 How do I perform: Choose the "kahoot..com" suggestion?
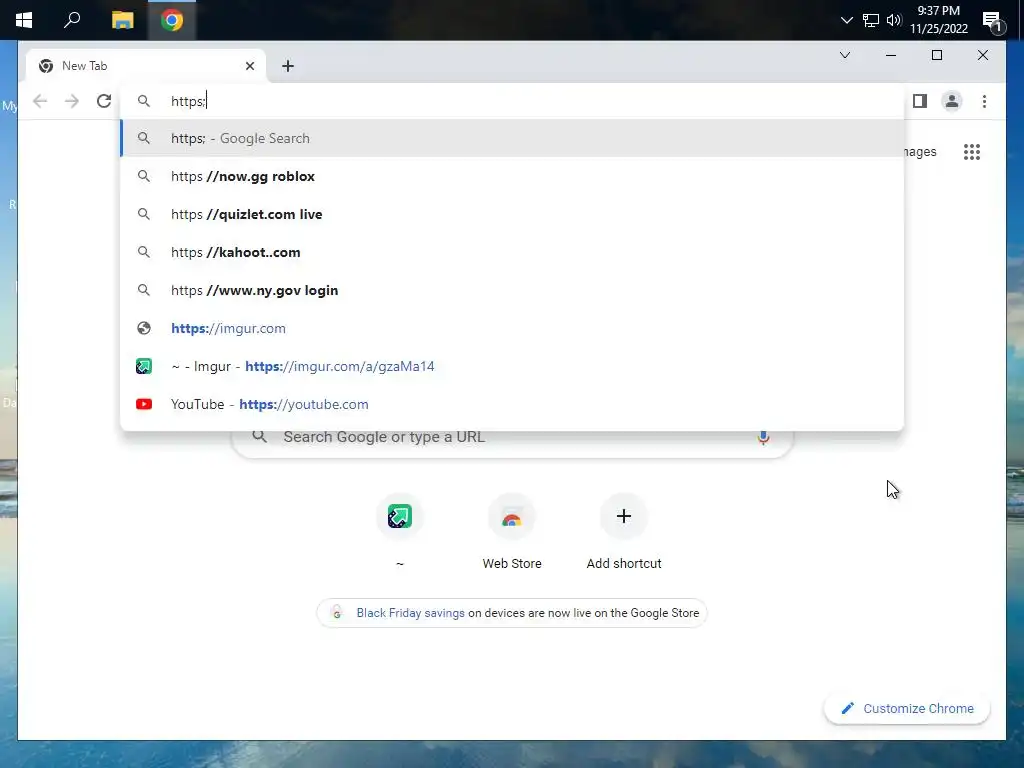513,252
